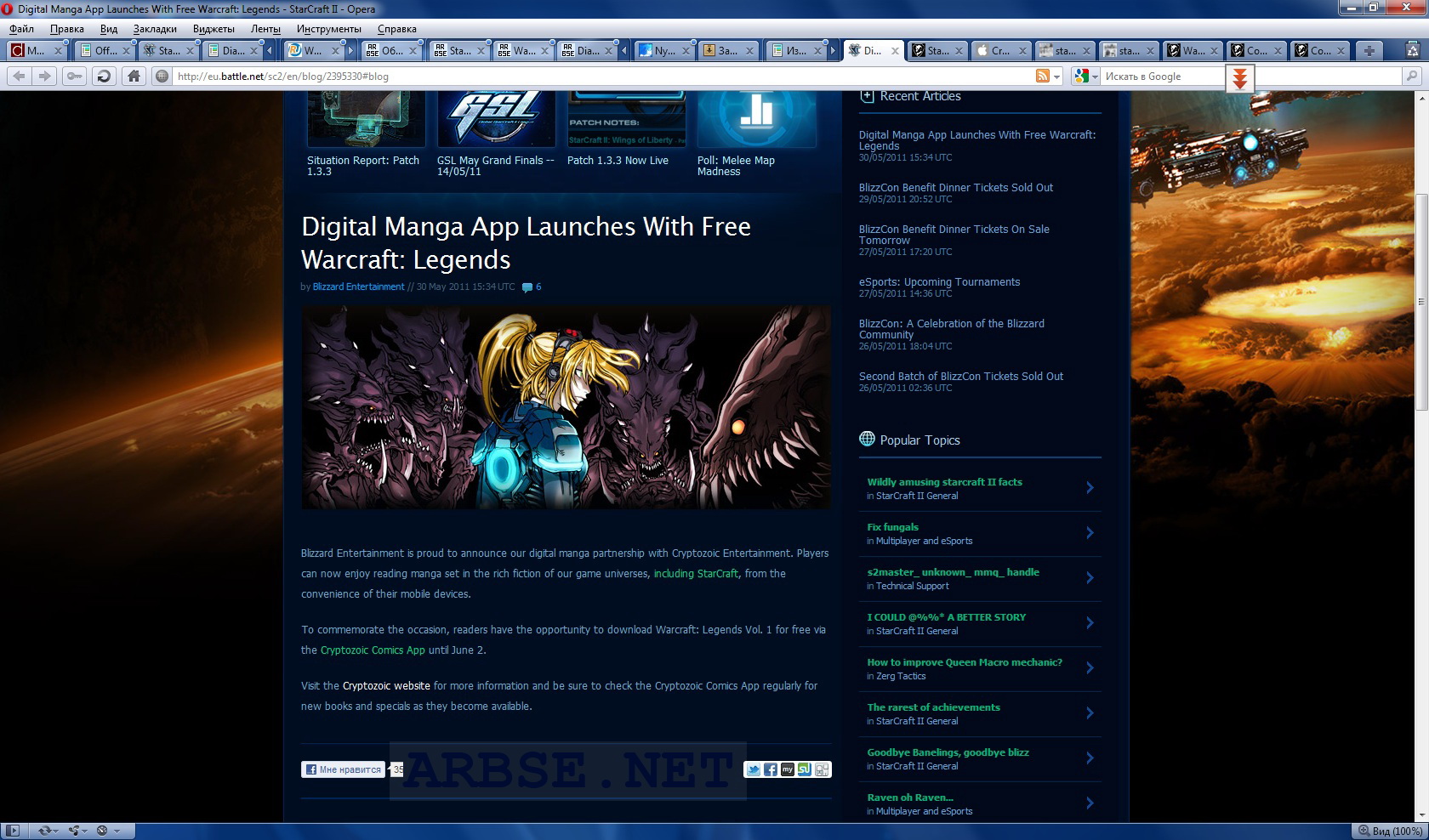Screen dimensions: 1429x840
Task: Click the search magnifier button
Action: coord(1412,77)
